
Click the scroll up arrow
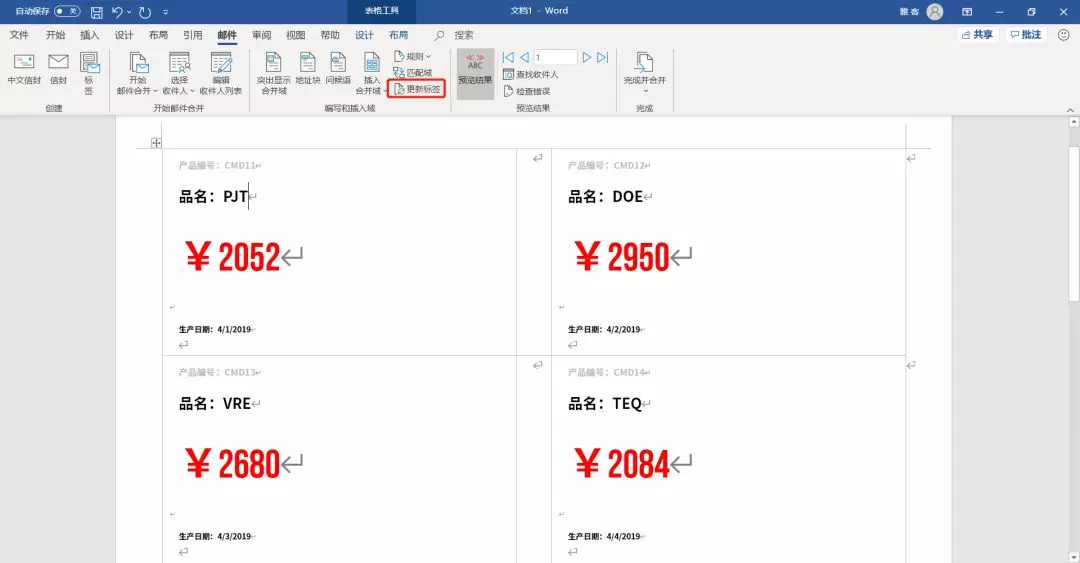[1074, 121]
